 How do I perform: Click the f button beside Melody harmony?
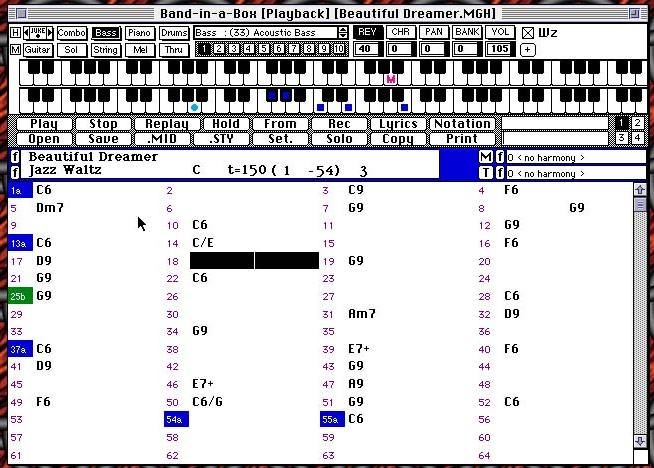pyautogui.click(x=500, y=157)
